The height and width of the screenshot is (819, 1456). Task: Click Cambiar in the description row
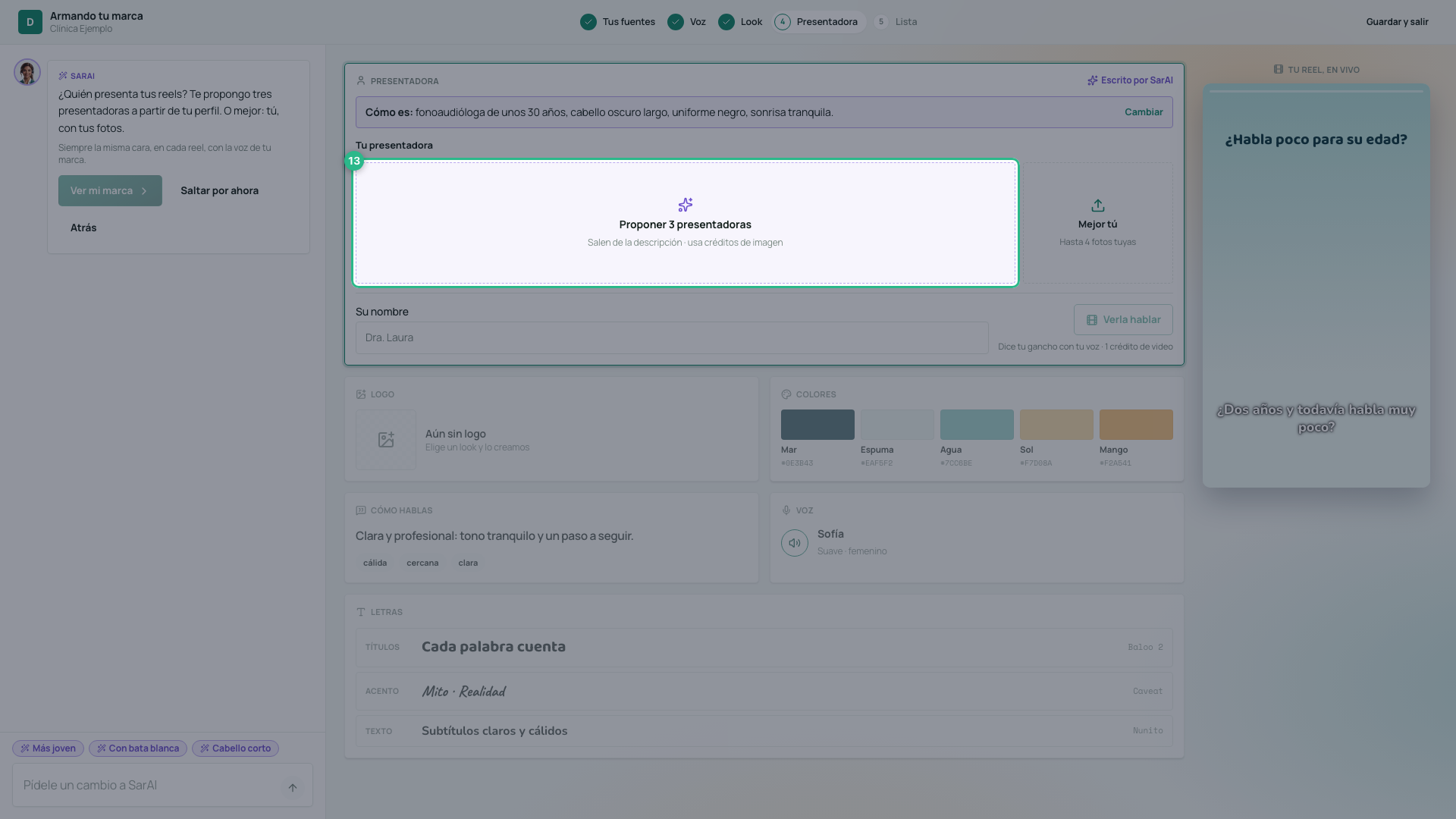(x=1144, y=112)
